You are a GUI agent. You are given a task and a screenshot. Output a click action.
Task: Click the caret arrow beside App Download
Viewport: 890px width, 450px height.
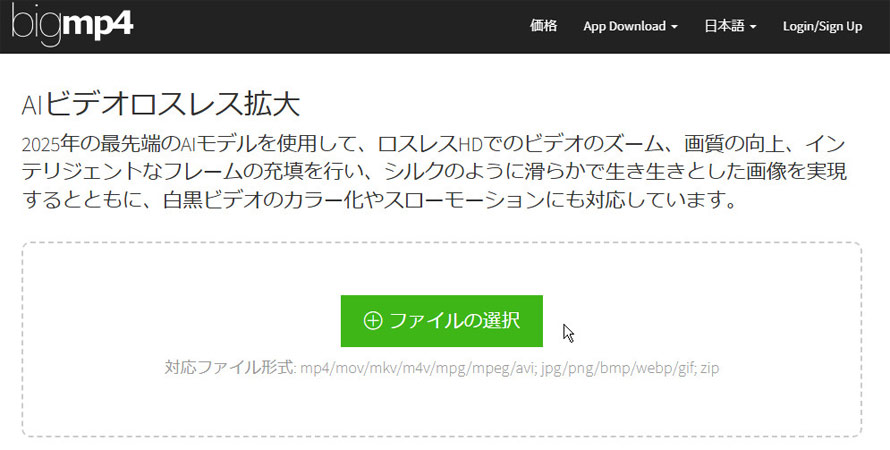(x=675, y=27)
